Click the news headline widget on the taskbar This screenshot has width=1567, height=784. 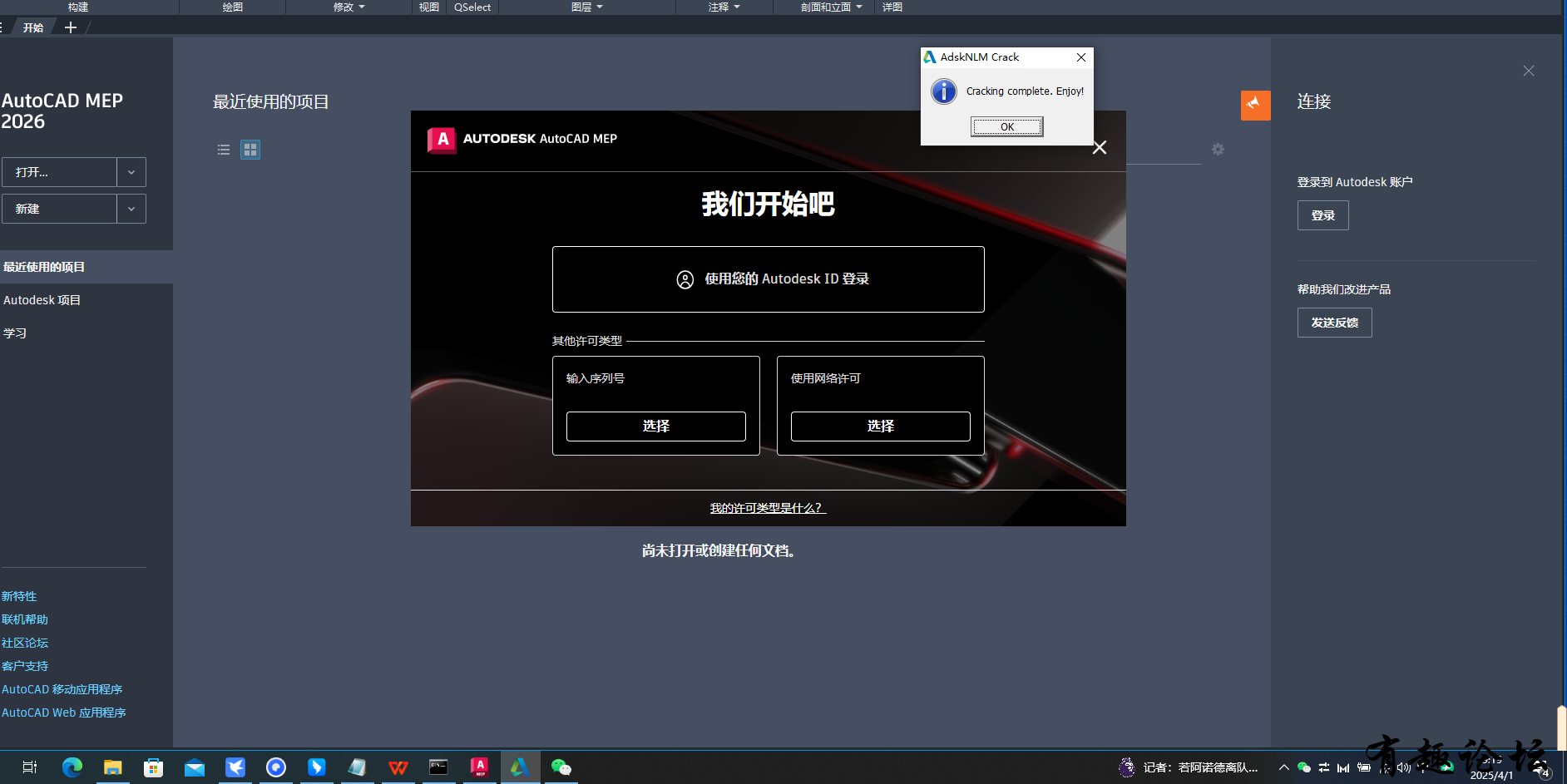coord(1188,767)
